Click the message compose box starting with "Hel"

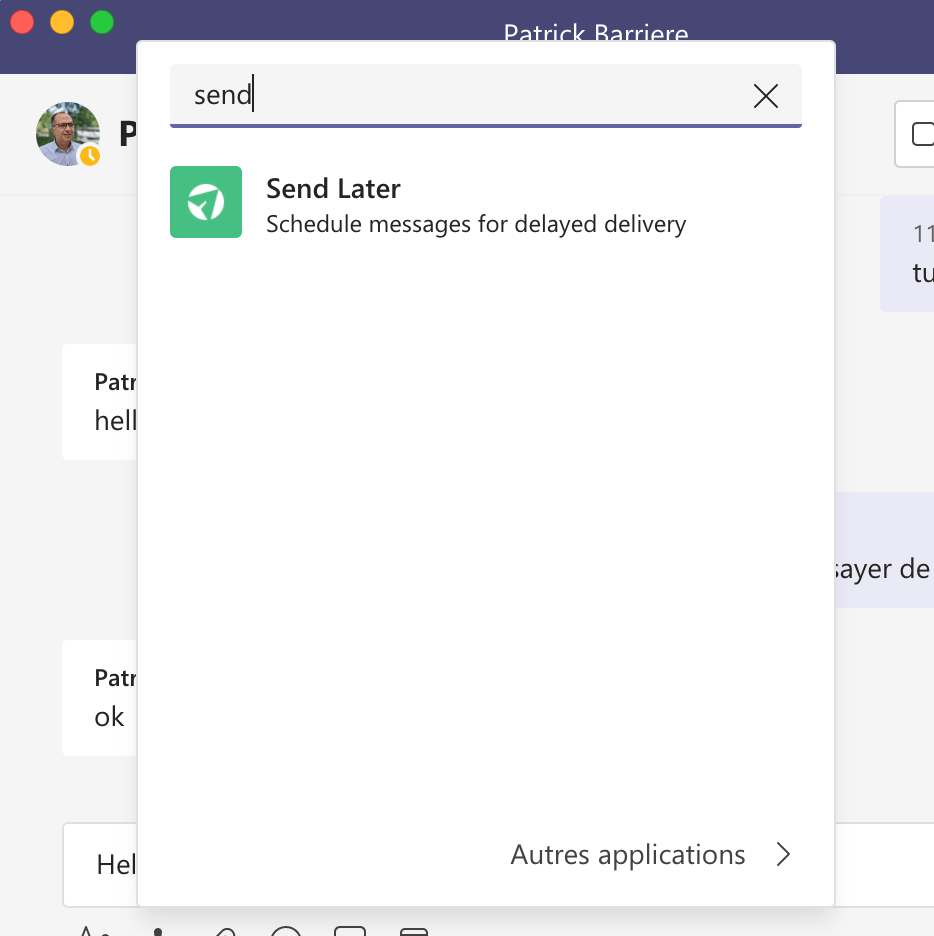[x=100, y=864]
